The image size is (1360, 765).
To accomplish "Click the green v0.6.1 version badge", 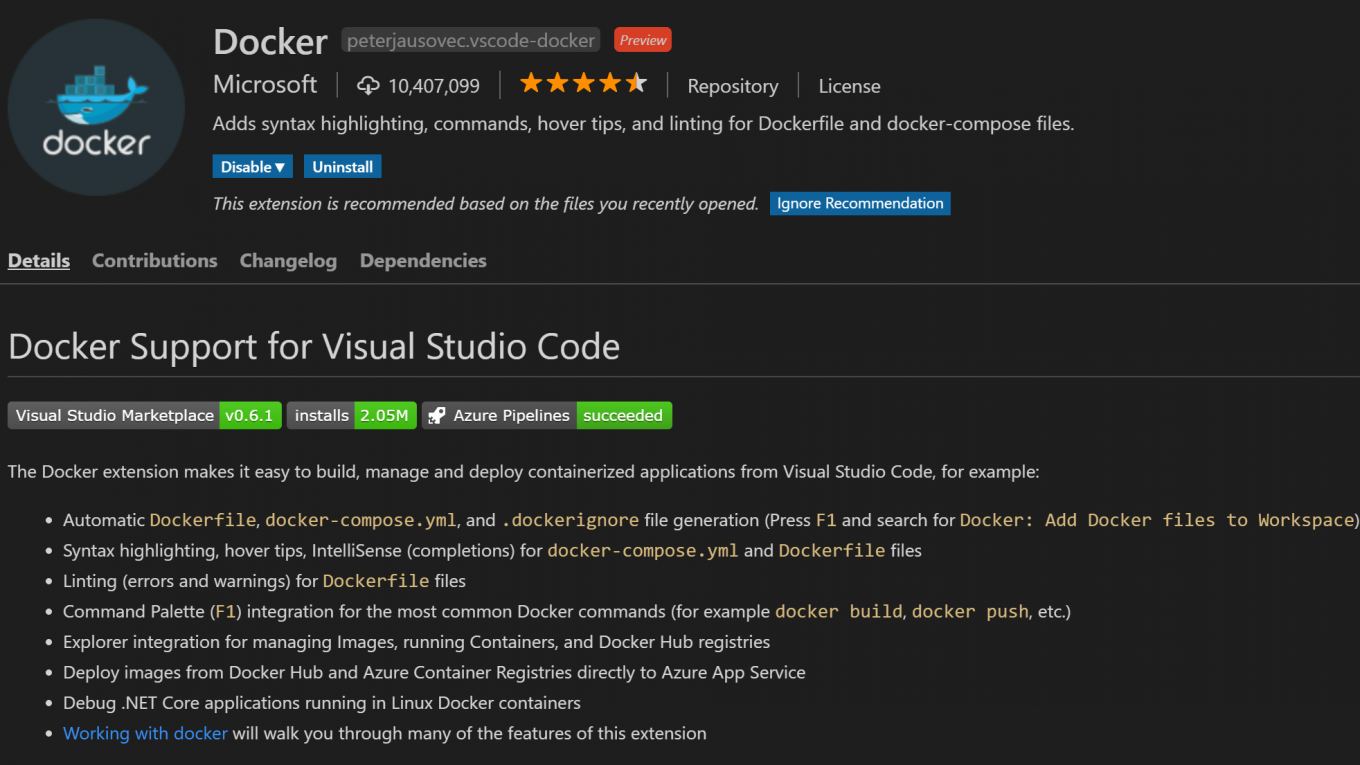I will point(250,415).
